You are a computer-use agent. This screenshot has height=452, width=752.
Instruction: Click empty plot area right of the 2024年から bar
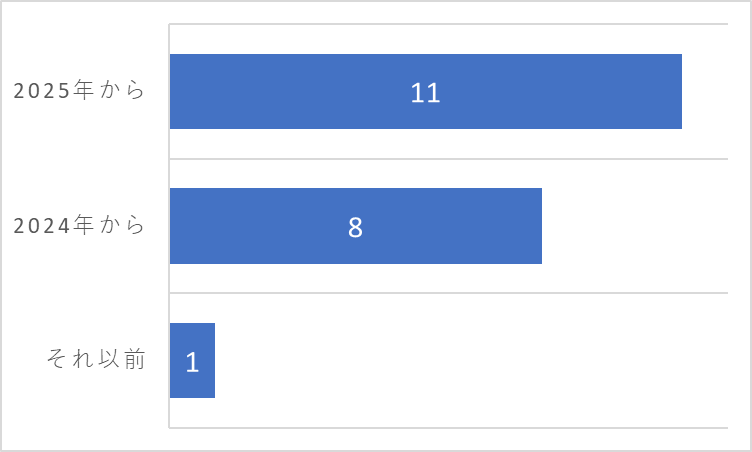(635, 226)
